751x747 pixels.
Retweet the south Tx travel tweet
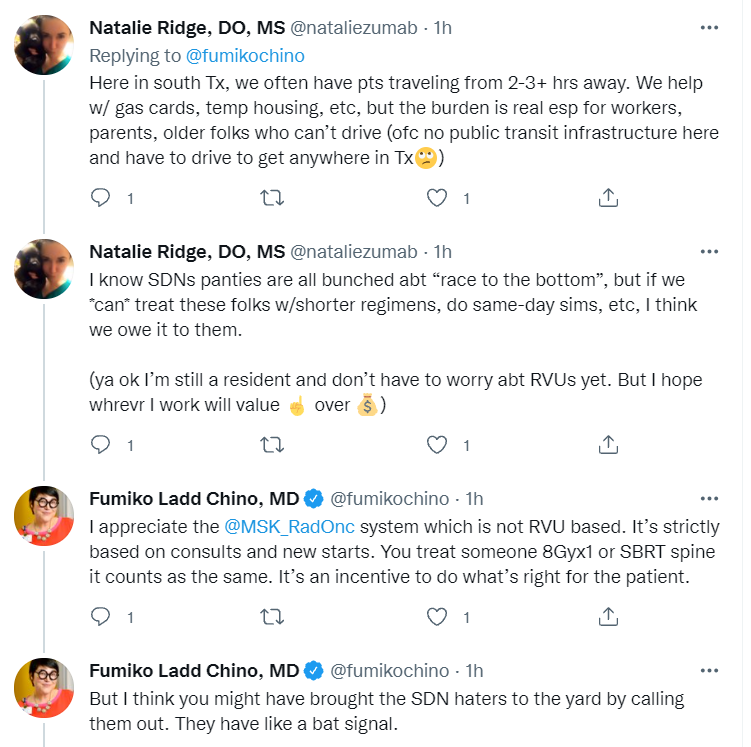[269, 198]
